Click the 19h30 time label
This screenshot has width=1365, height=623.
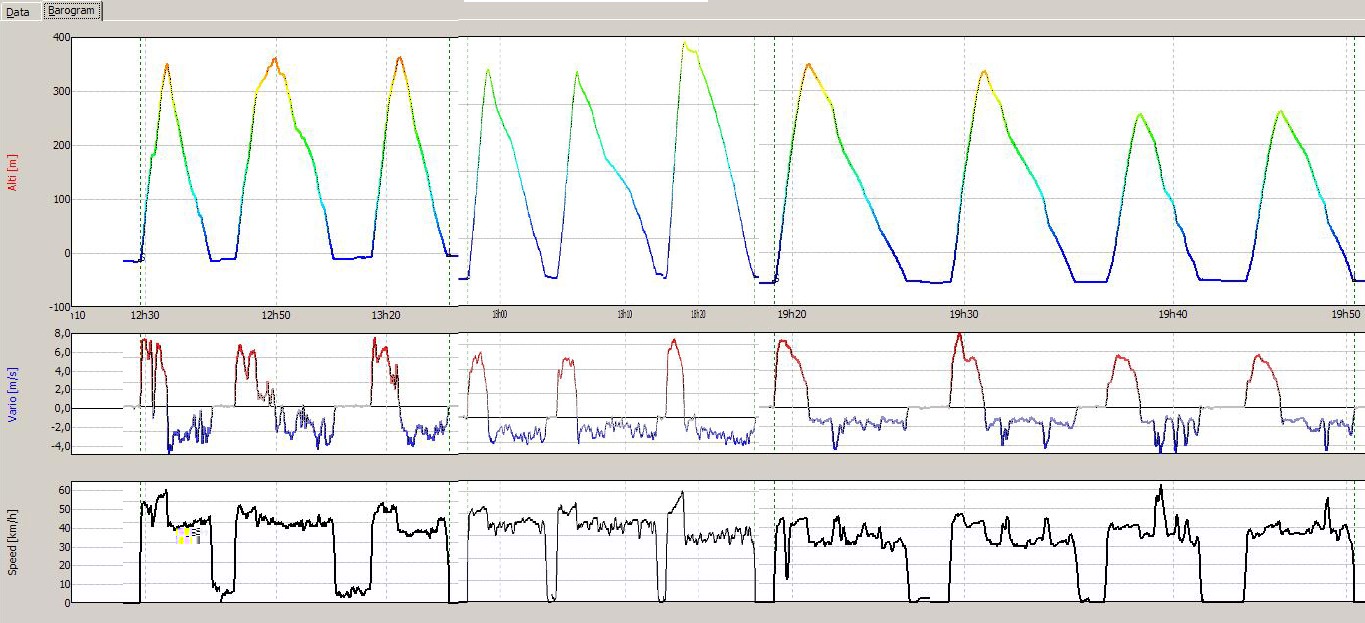(964, 315)
